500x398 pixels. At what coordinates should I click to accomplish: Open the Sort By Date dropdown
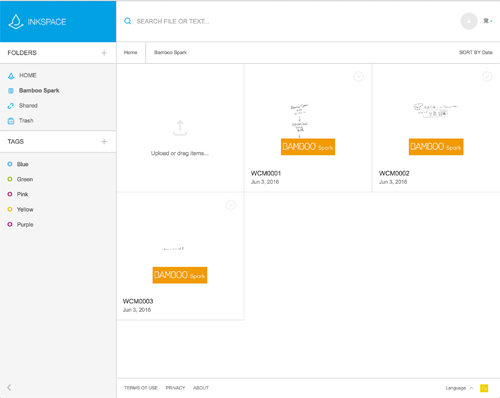pos(475,52)
